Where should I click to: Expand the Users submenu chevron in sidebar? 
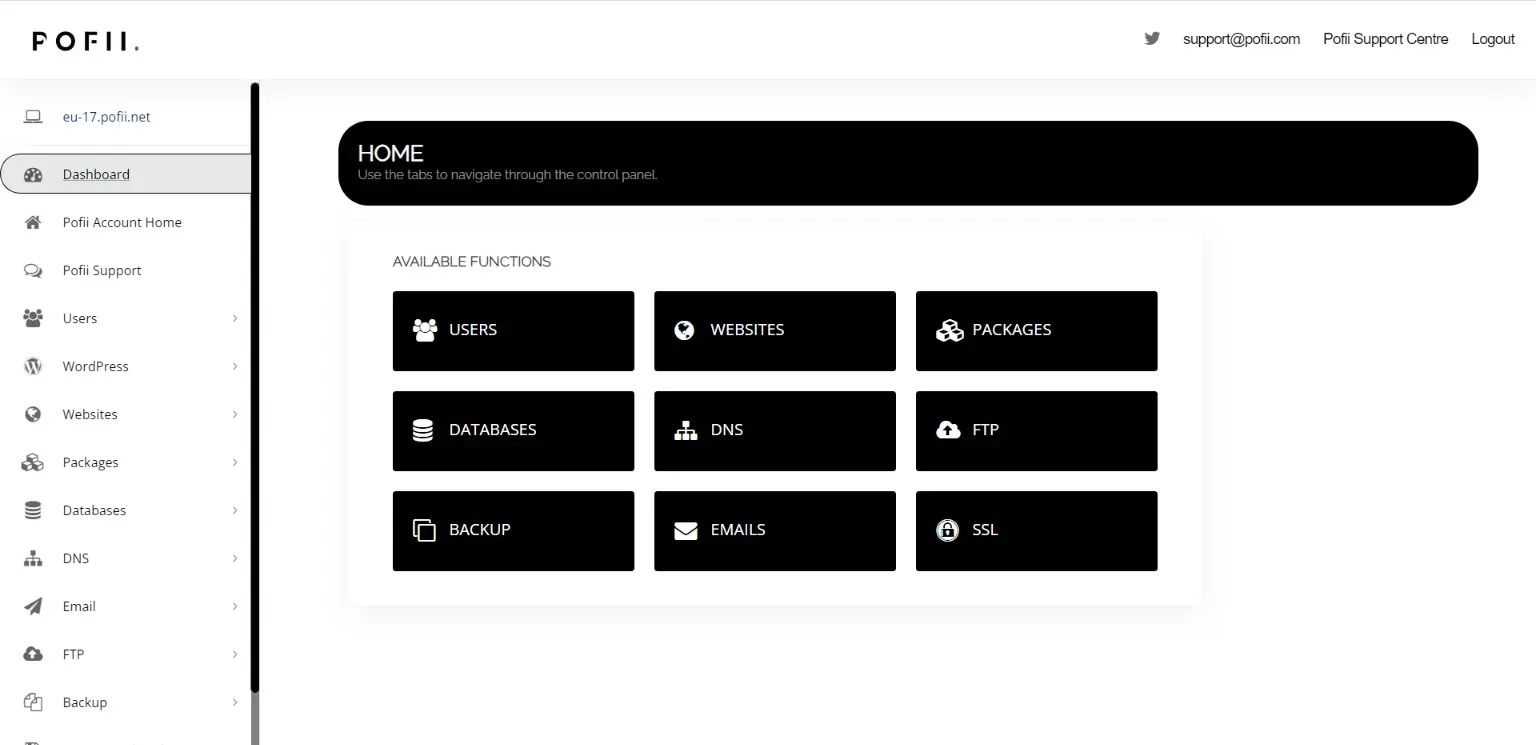(x=235, y=318)
